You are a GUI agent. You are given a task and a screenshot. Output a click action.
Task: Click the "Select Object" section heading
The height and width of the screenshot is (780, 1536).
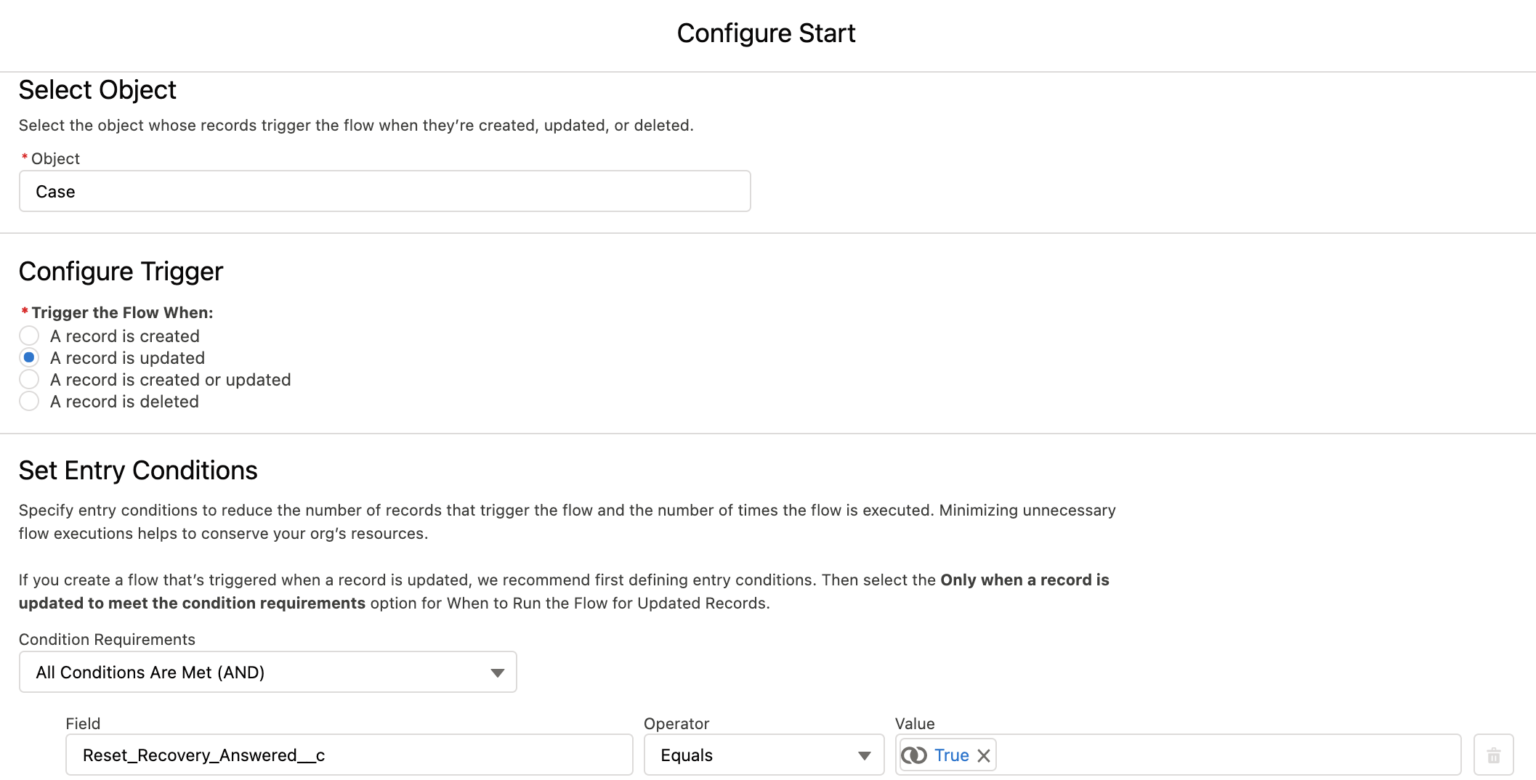pos(97,90)
